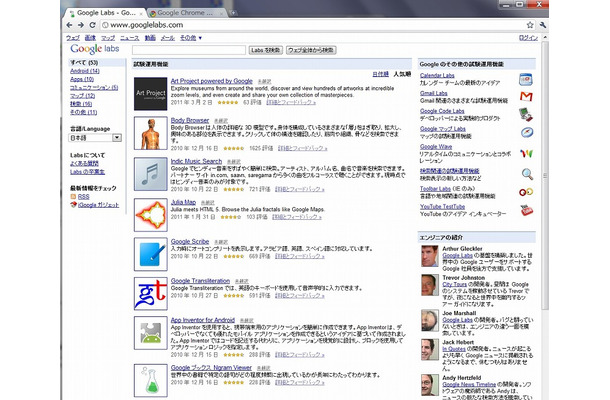Click the Google Code Labs icon

click(x=526, y=114)
